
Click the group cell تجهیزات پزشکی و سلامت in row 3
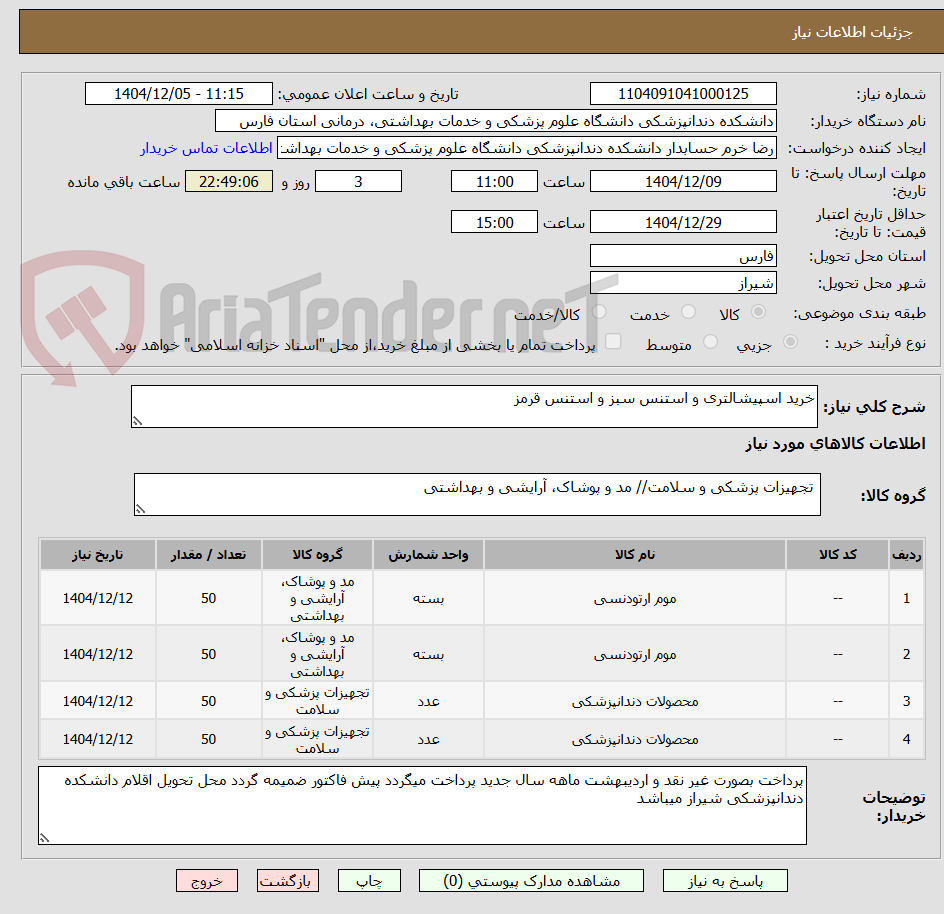317,701
